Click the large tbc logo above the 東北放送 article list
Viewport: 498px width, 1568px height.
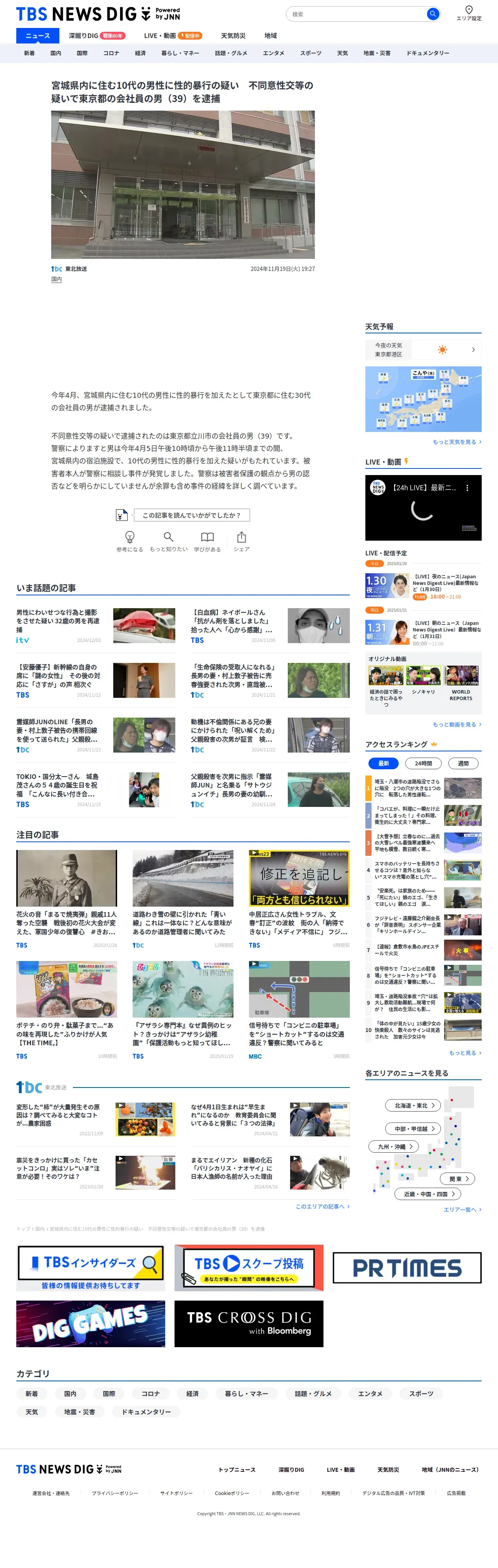29,1087
